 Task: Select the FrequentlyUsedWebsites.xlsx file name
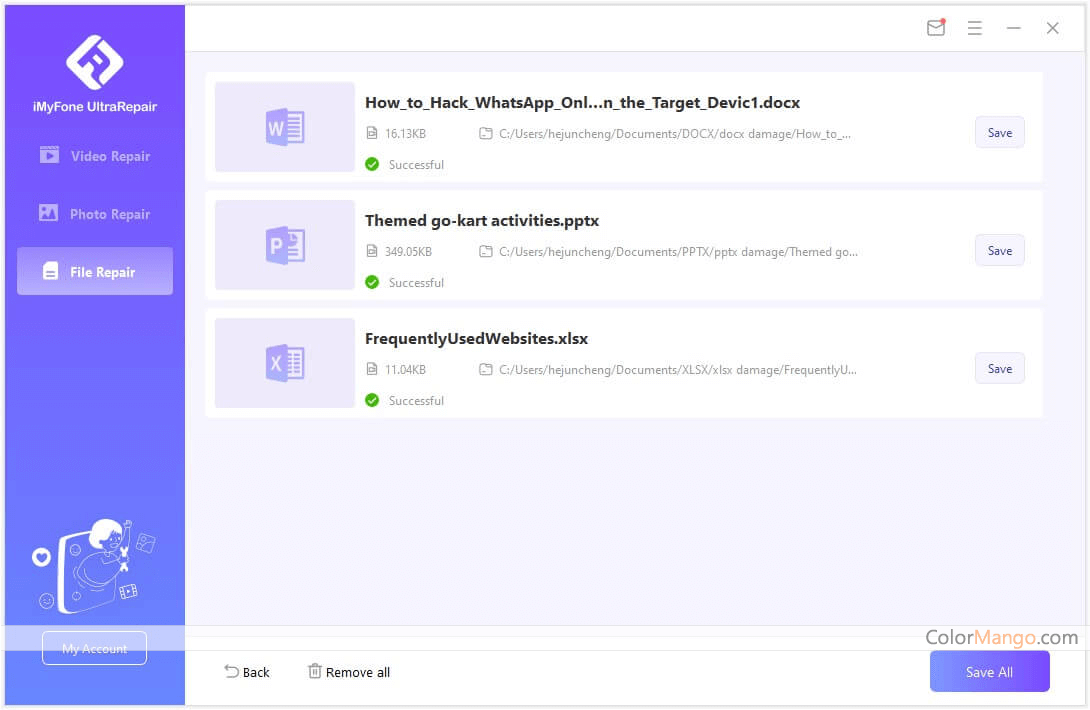pyautogui.click(x=476, y=339)
